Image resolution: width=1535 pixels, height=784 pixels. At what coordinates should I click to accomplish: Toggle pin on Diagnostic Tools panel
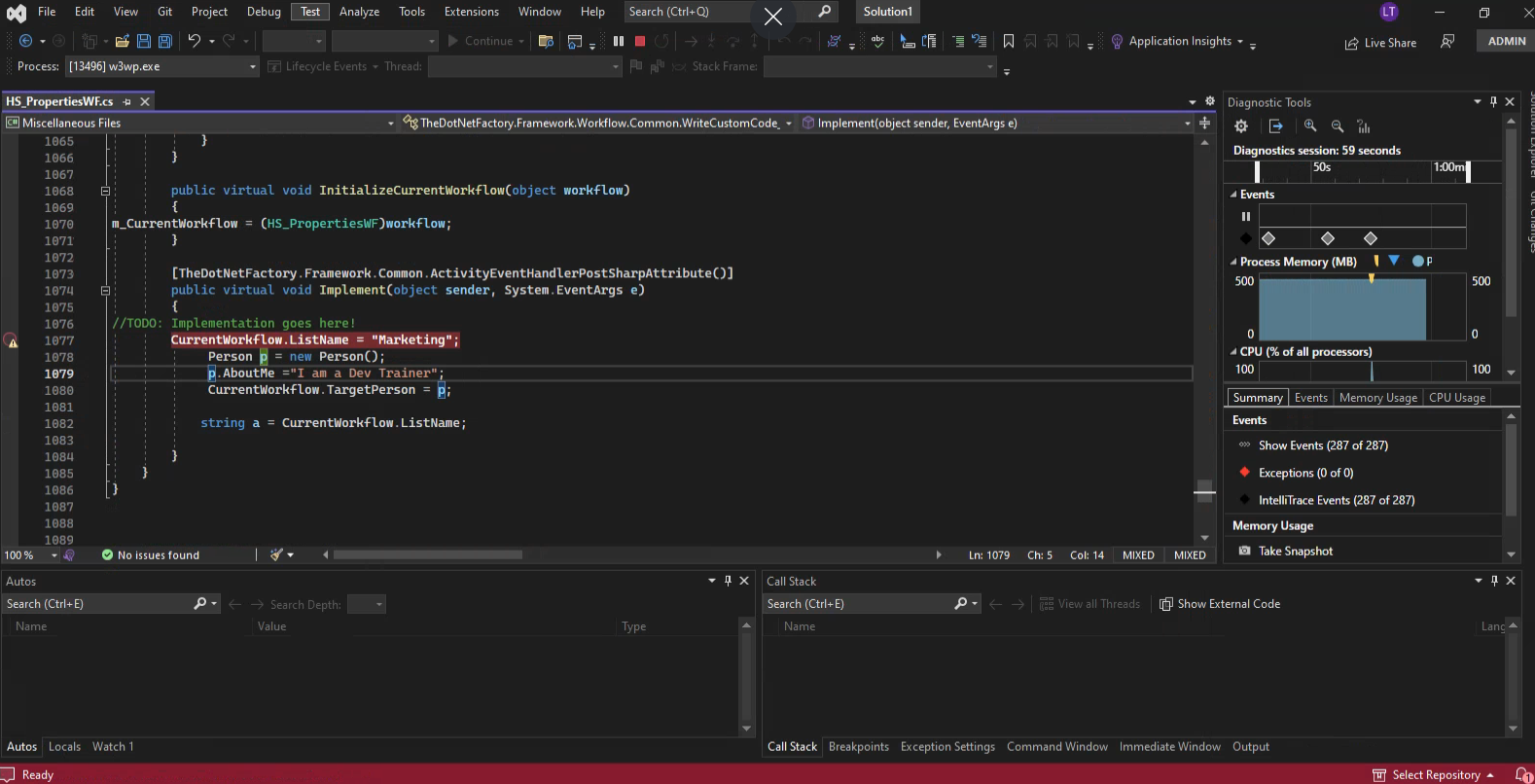1493,101
